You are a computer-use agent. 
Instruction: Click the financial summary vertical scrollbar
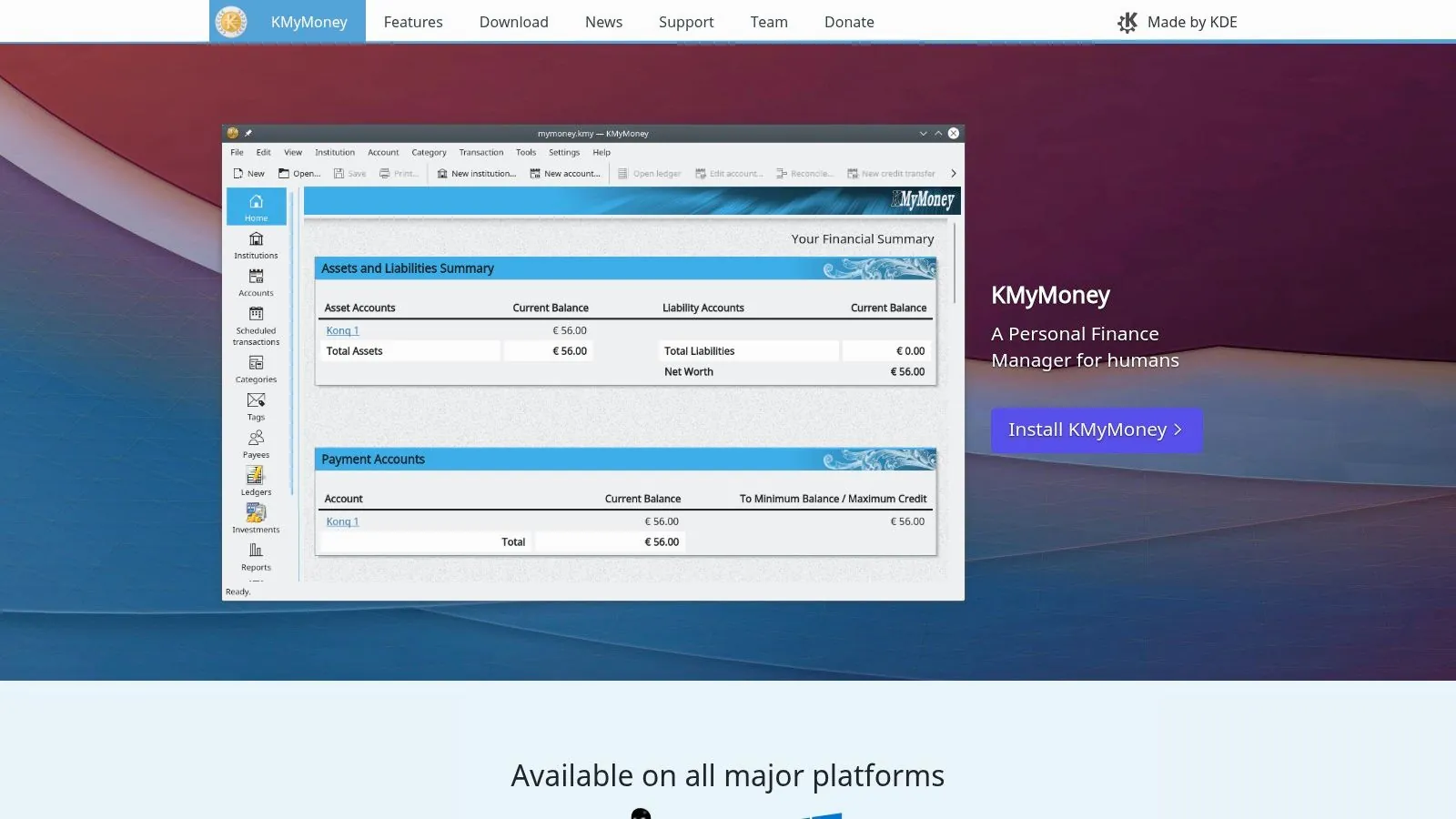pyautogui.click(x=954, y=264)
